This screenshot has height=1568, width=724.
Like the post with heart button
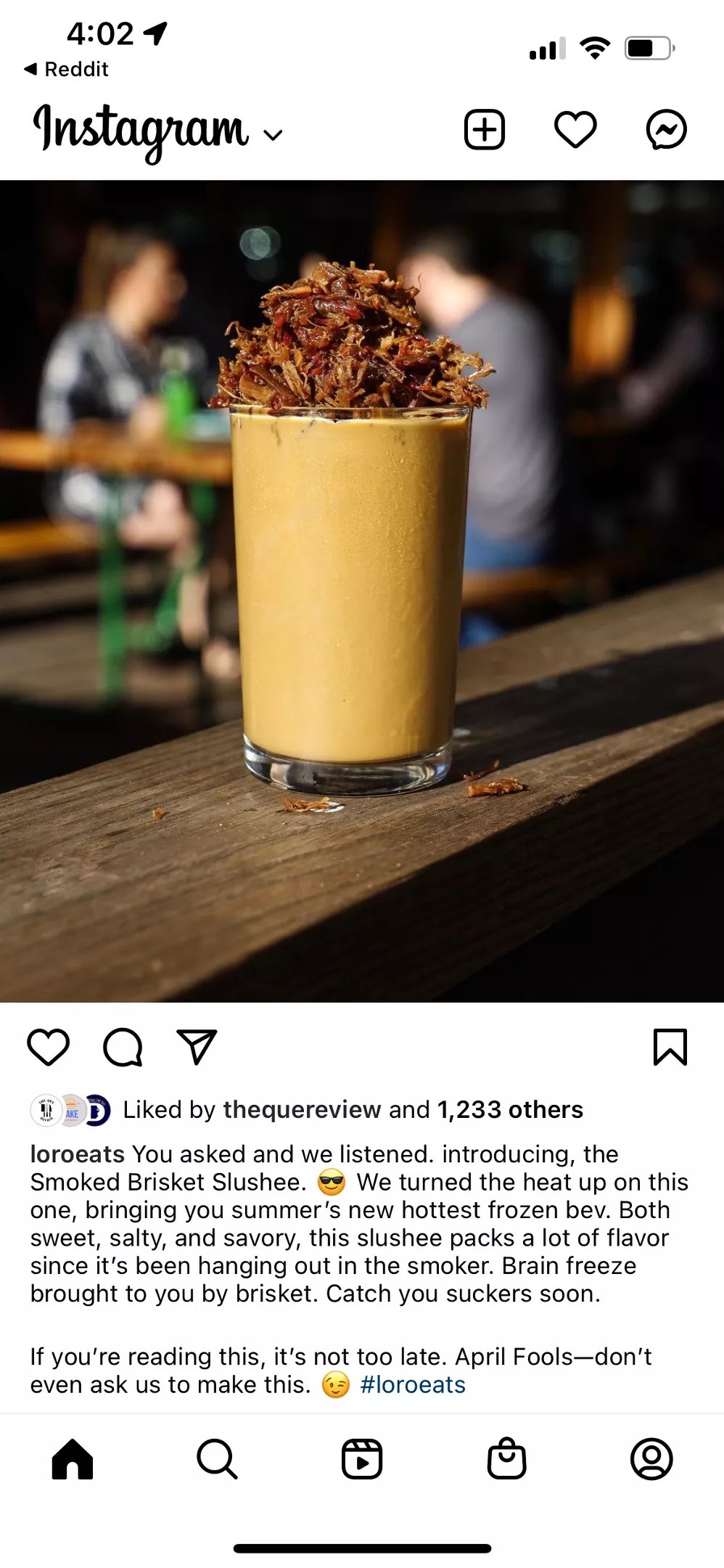click(48, 1048)
